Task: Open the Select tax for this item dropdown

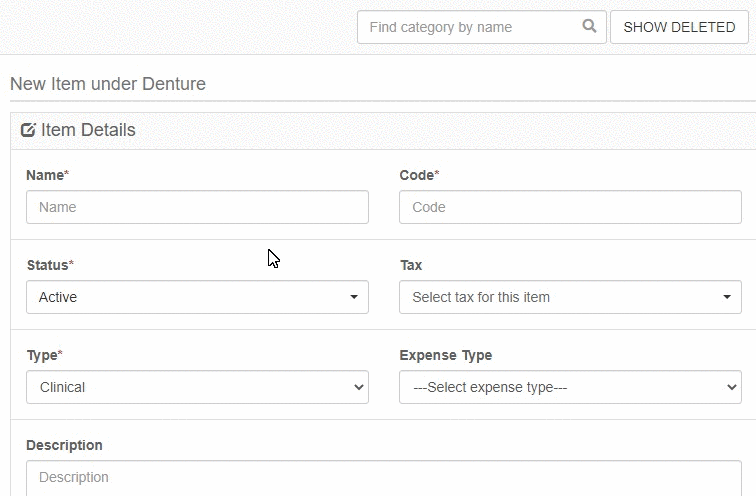Action: pos(570,297)
